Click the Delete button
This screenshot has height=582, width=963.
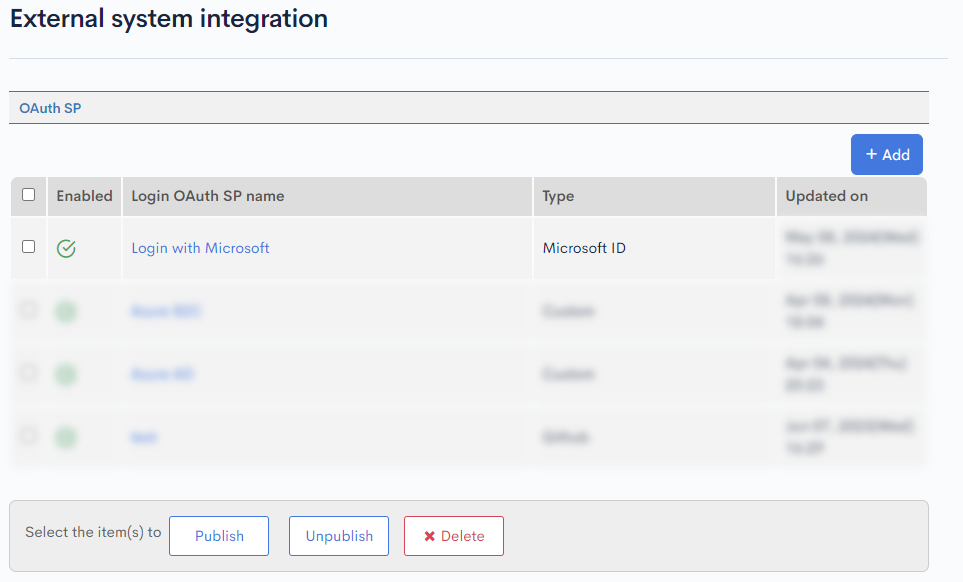point(453,535)
